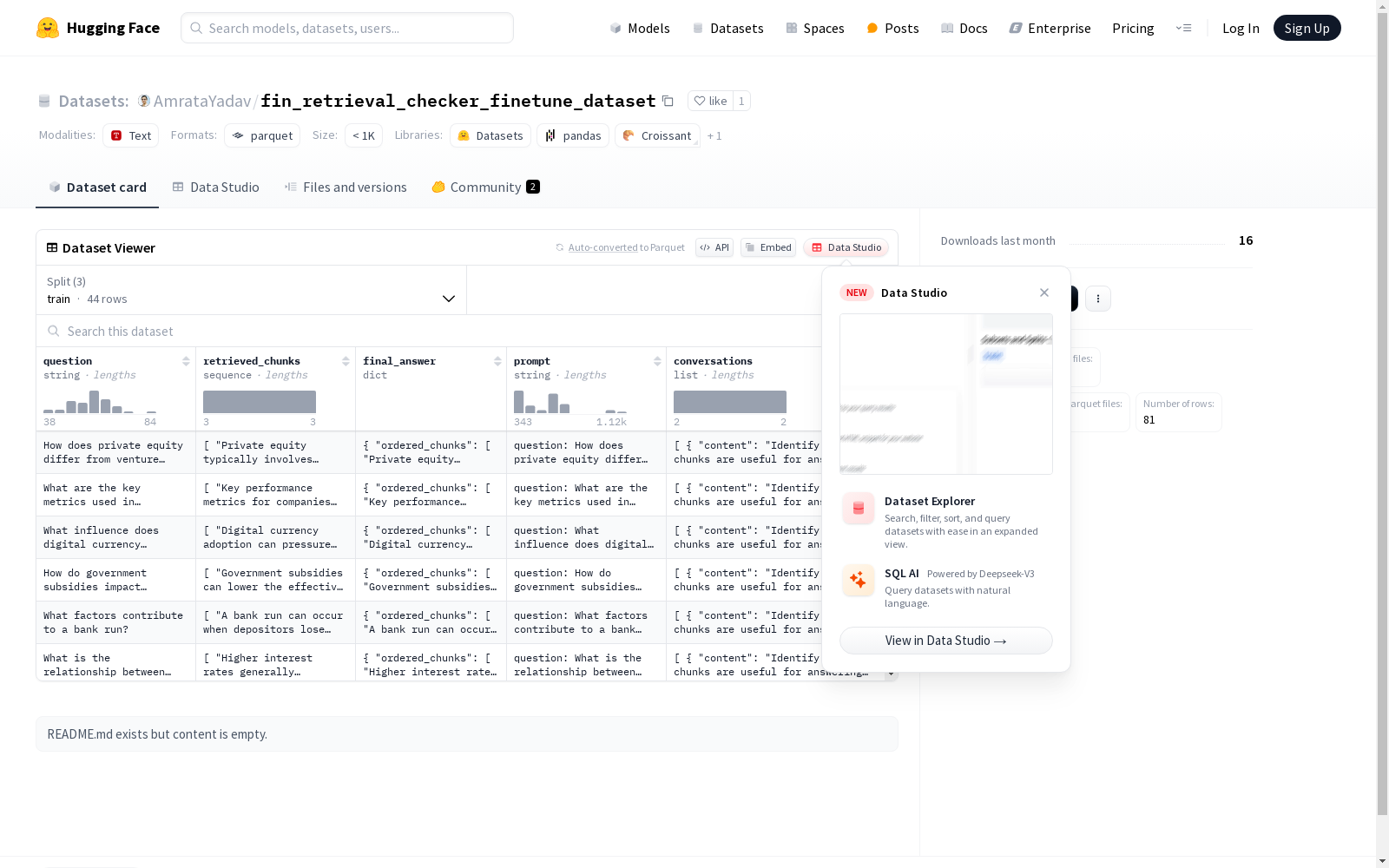Click the like count 1

click(741, 101)
